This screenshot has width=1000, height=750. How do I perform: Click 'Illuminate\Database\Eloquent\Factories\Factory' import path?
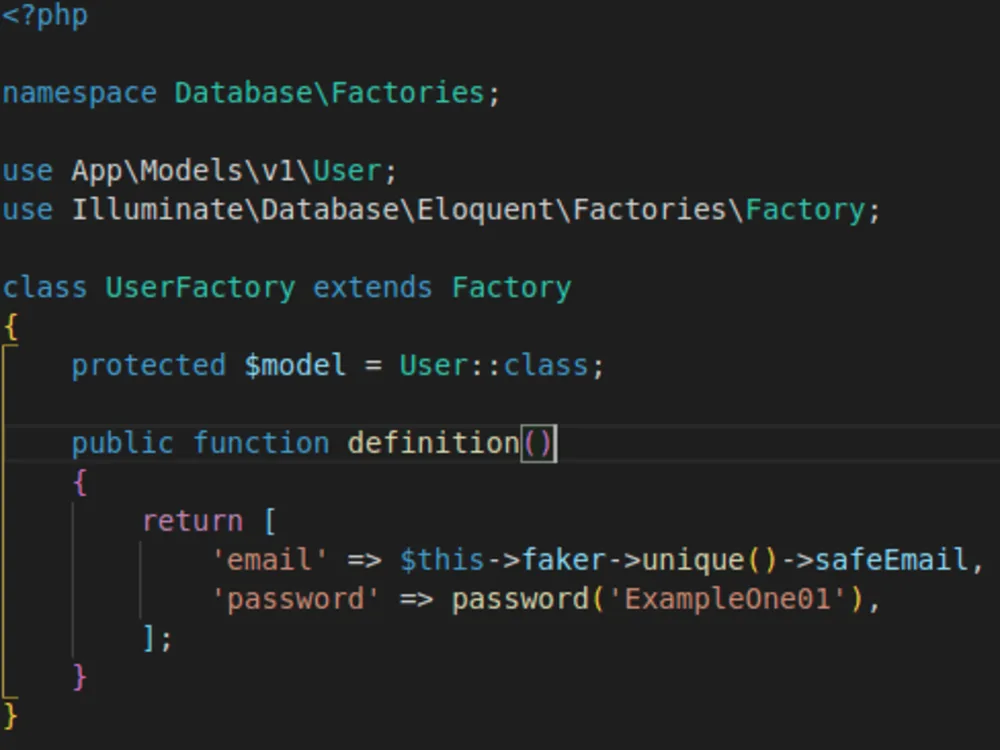(469, 210)
